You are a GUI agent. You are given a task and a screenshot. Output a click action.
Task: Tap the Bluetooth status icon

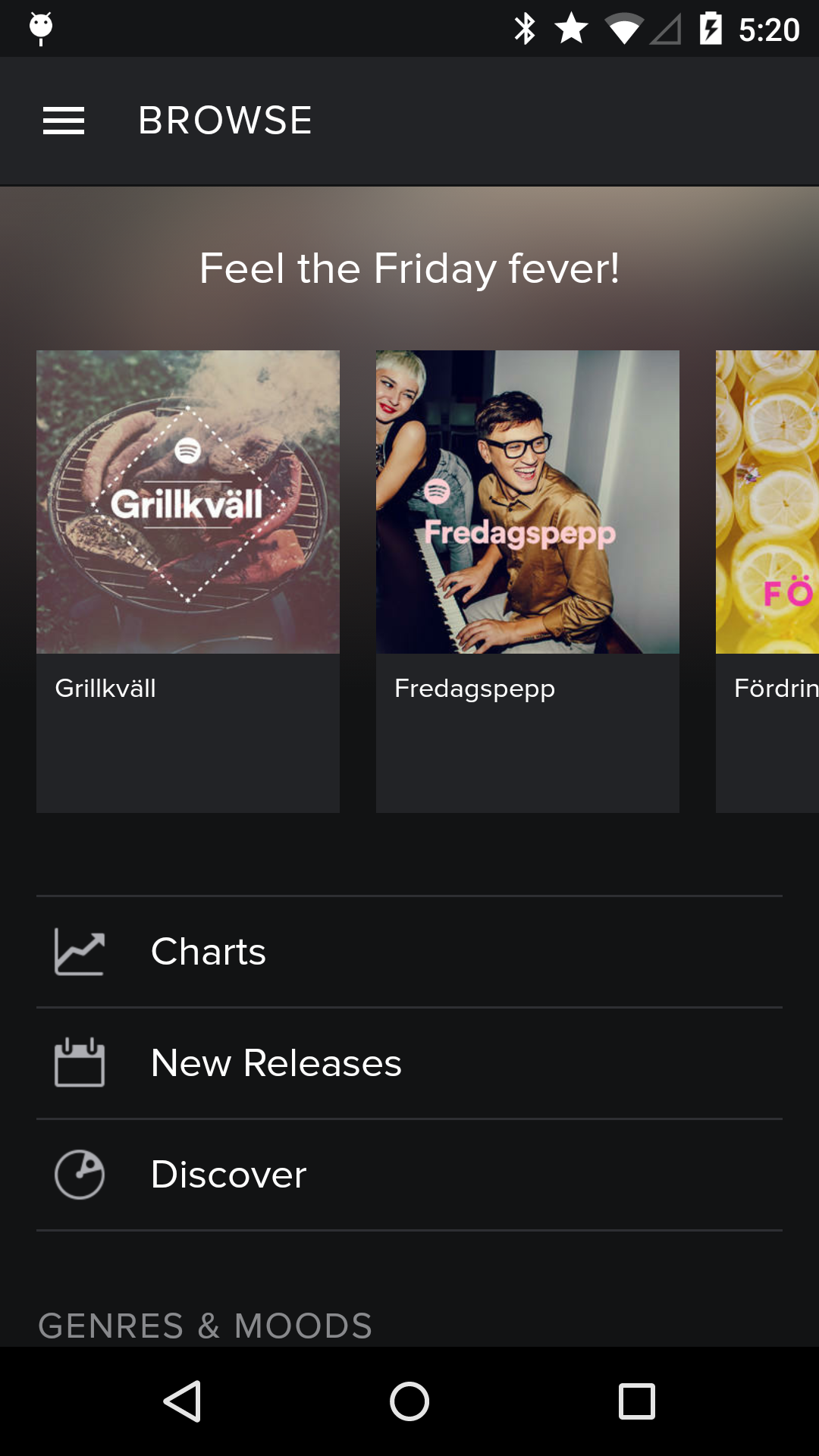click(x=525, y=29)
